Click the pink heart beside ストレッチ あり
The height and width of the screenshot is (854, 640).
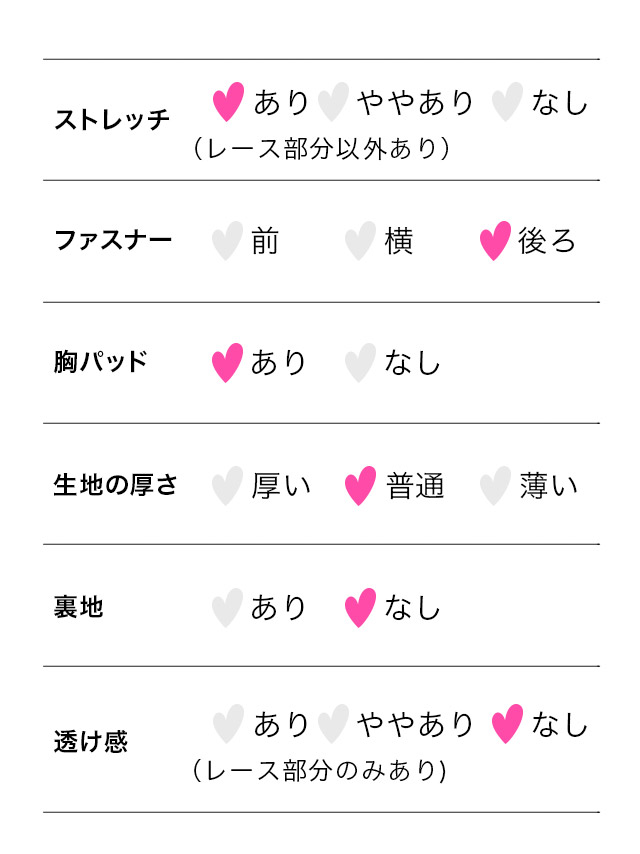(x=228, y=101)
